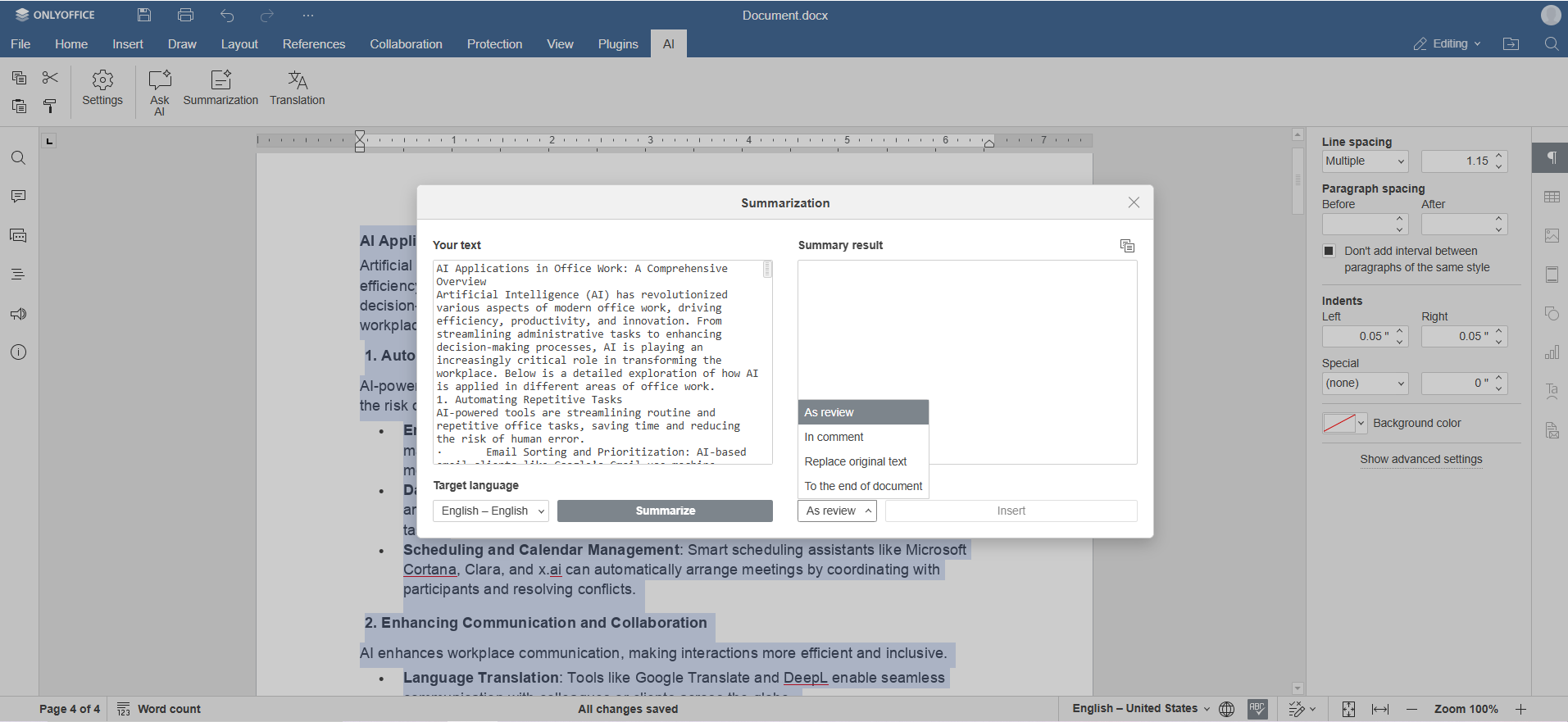
Task: Paste using the clipboard icon
Action: pos(20,106)
